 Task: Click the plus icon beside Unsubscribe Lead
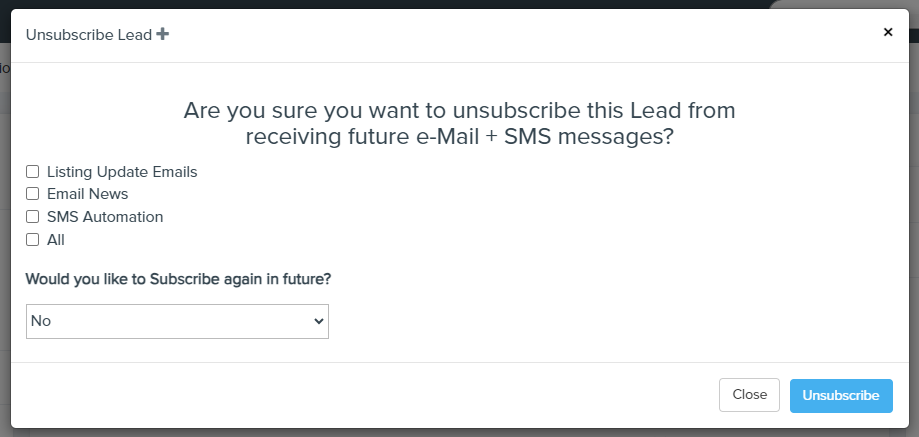[163, 34]
